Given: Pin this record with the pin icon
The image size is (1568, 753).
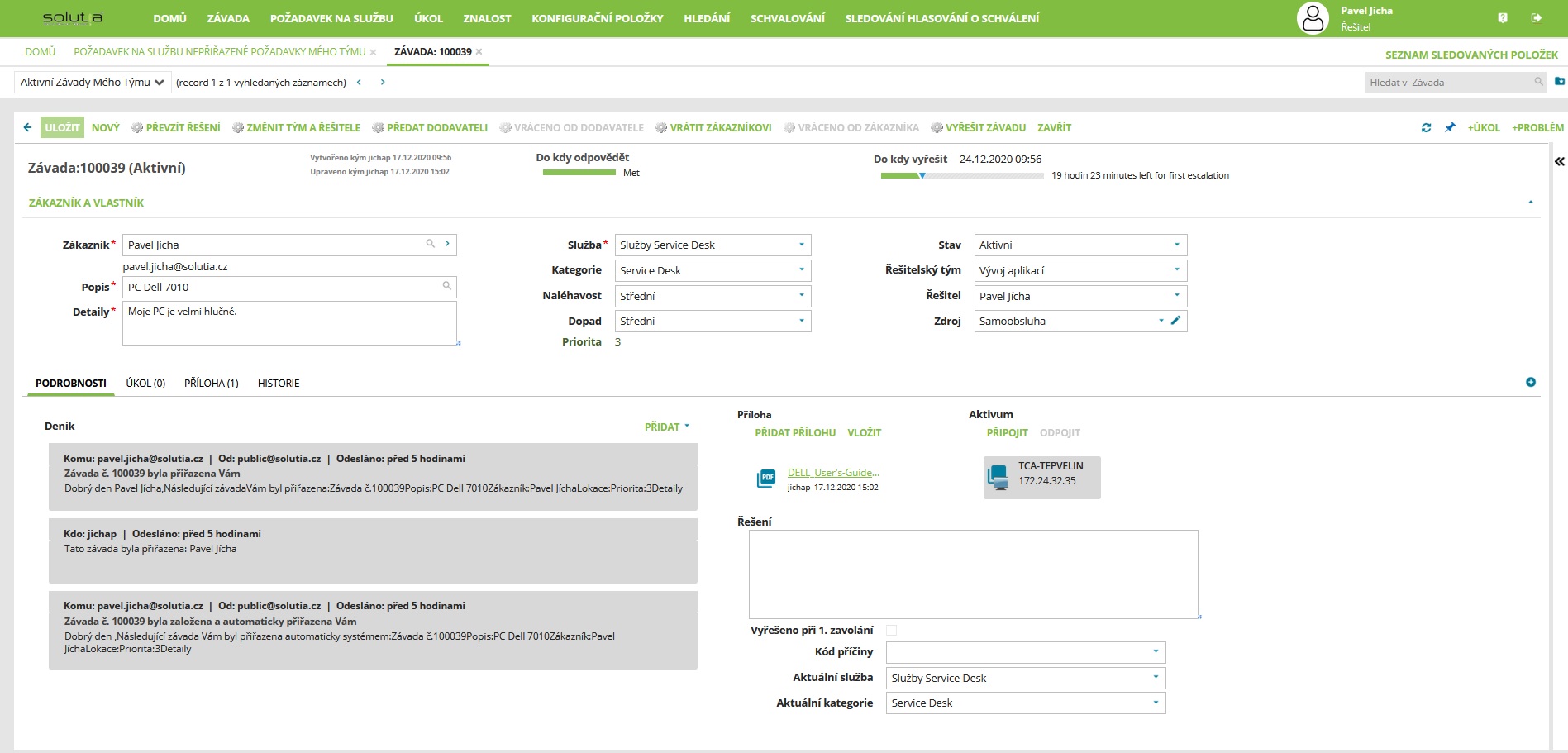Looking at the screenshot, I should point(1450,127).
